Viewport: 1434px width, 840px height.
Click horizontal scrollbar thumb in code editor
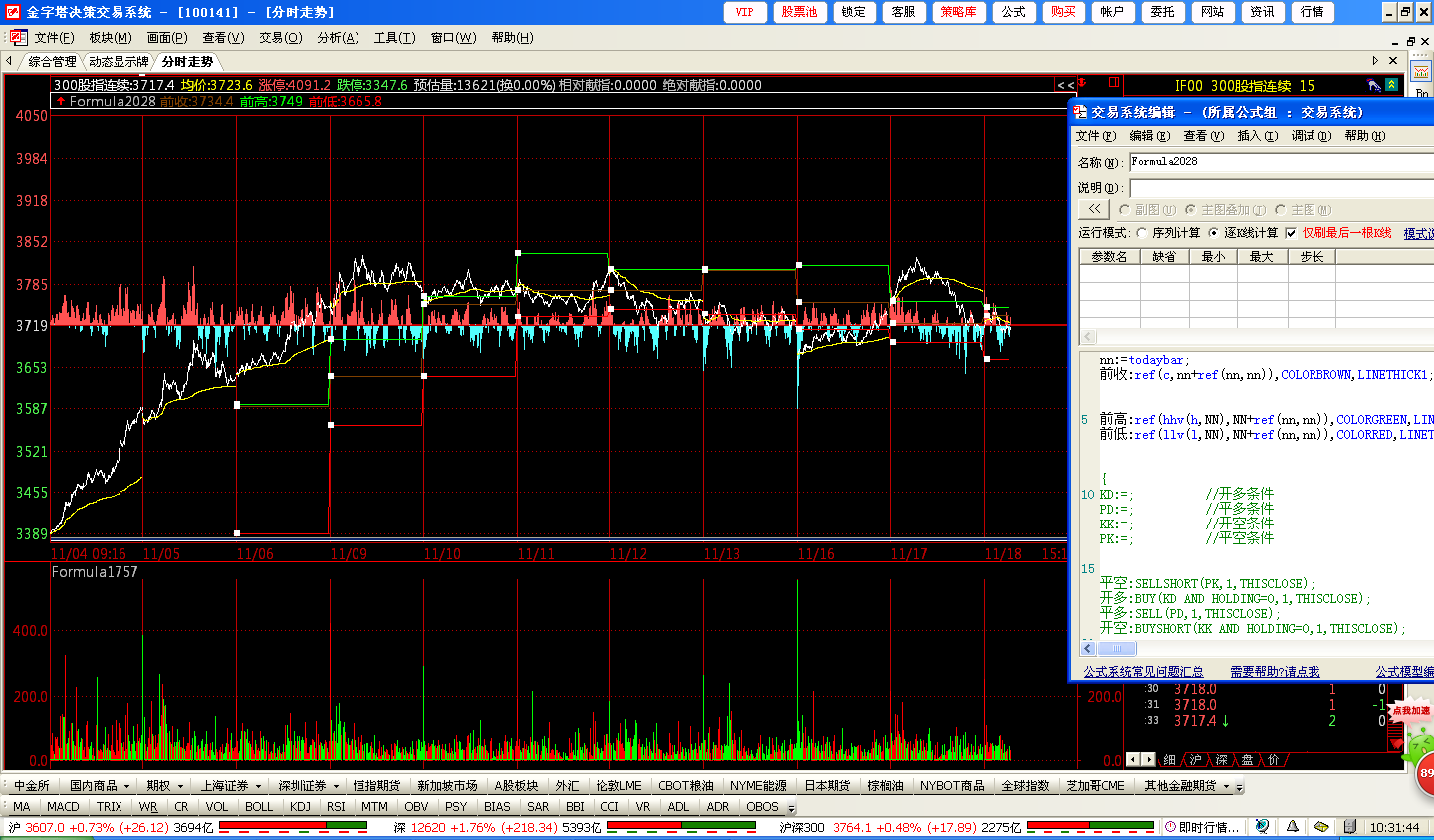pyautogui.click(x=1116, y=649)
